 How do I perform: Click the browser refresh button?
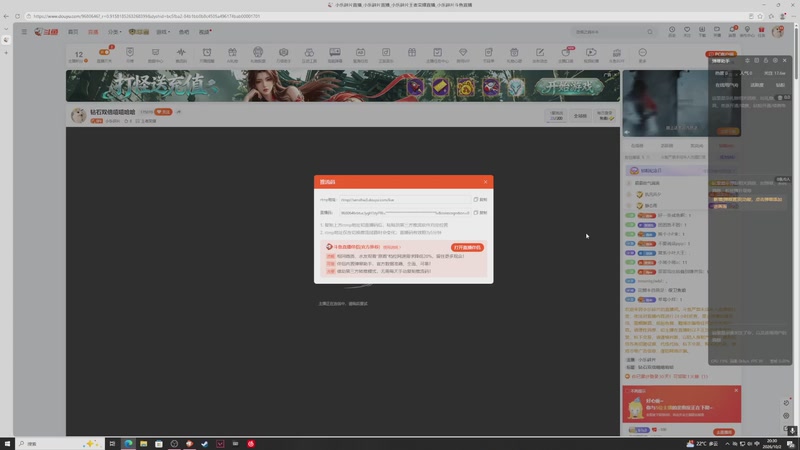[17, 16]
